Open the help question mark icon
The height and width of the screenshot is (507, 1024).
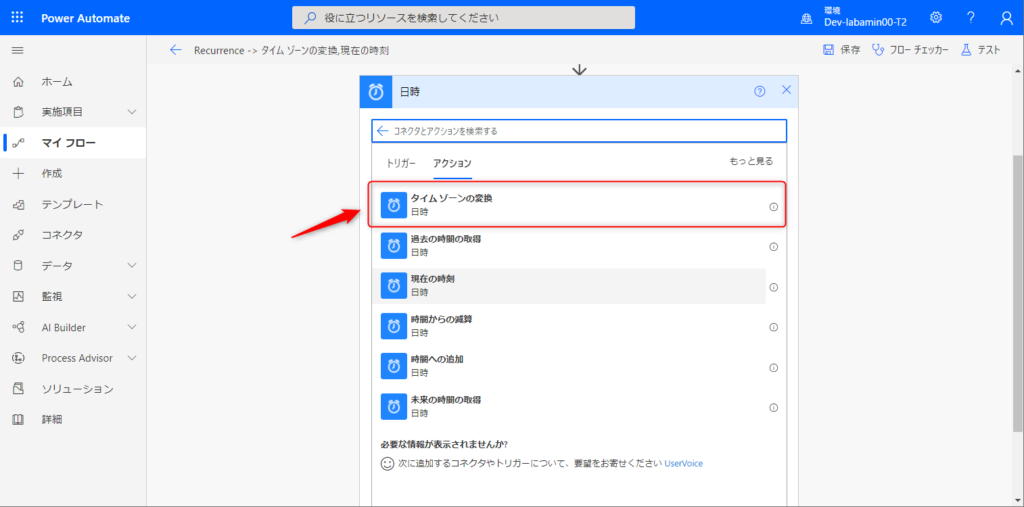970,18
